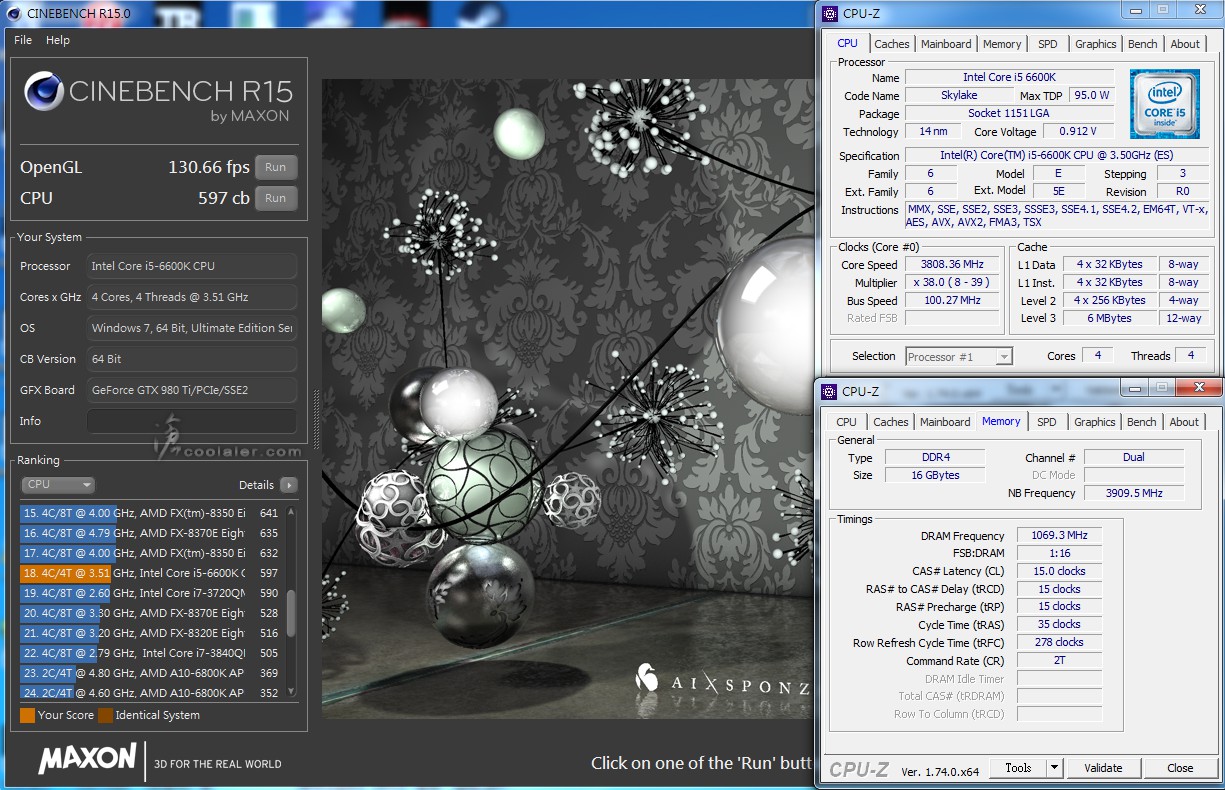Screen dimensions: 1225x790
Task: Click the MAXON logo at the bottom
Action: click(87, 758)
